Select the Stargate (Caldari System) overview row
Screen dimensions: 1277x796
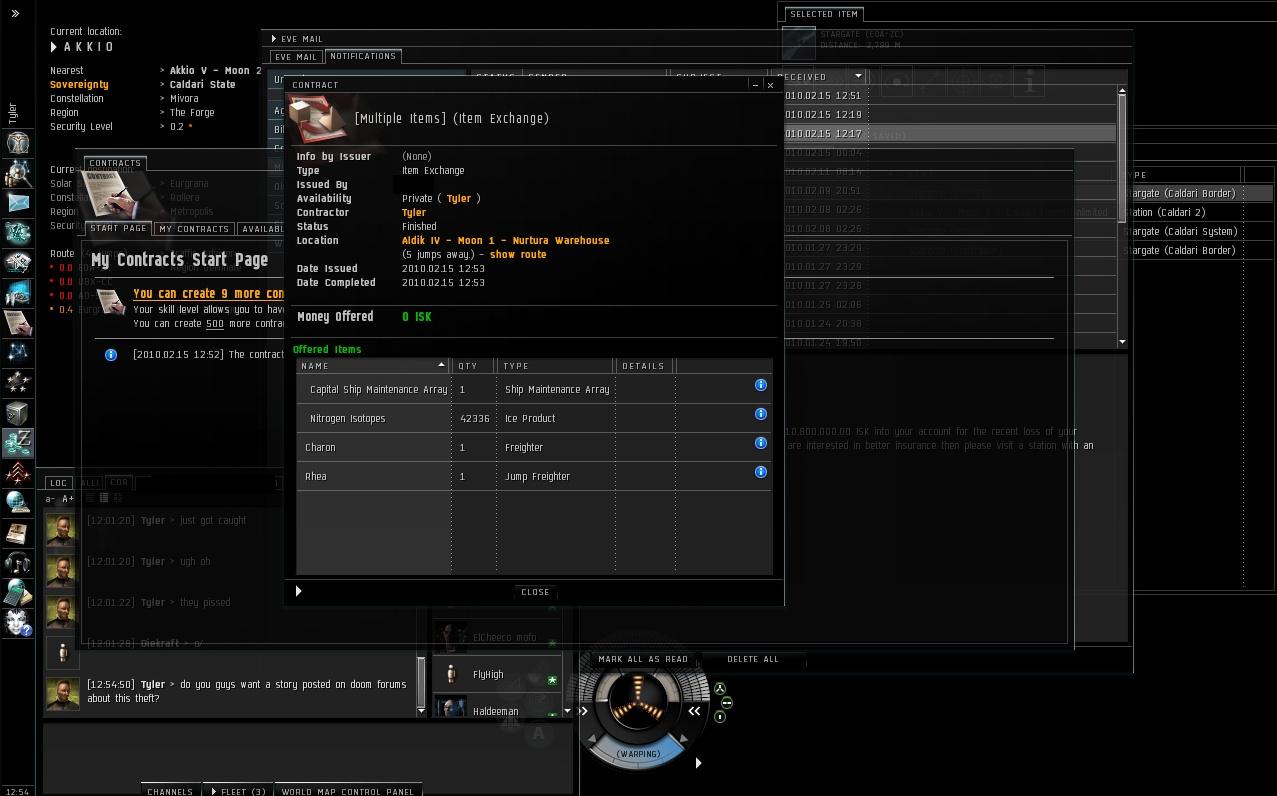pos(1197,231)
